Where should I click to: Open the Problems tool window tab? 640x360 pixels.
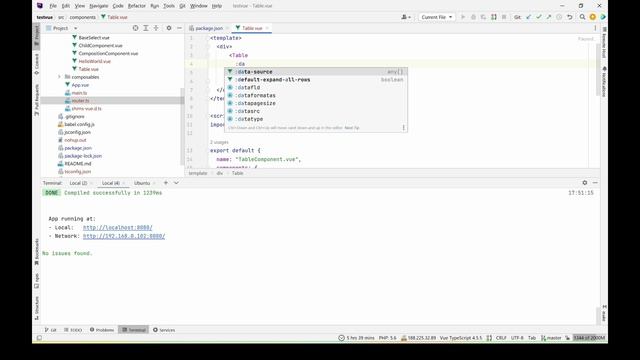102,330
